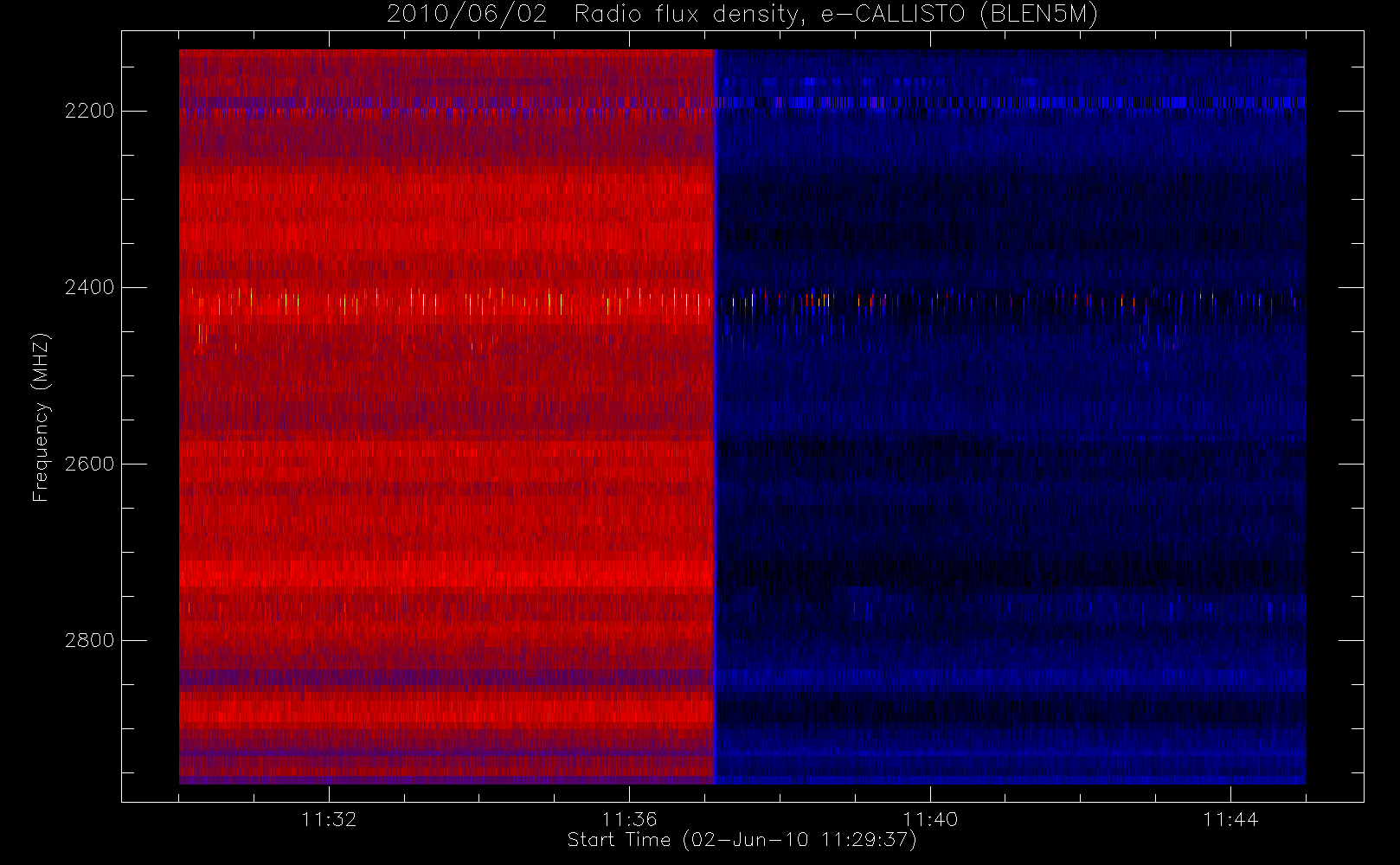This screenshot has height=865, width=1400.
Task: Click the plot title mentioning e-CALLISTO (BLEN5M)
Action: click(x=742, y=15)
